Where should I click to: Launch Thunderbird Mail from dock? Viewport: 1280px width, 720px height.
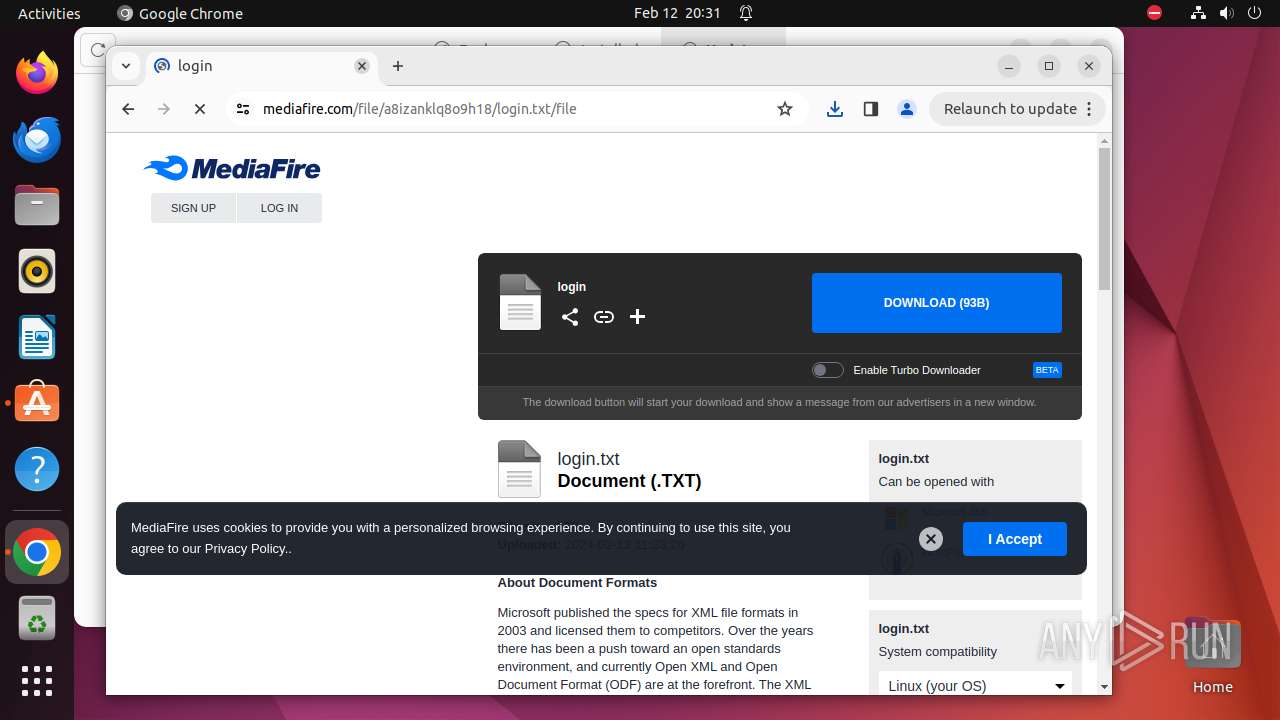click(37, 139)
